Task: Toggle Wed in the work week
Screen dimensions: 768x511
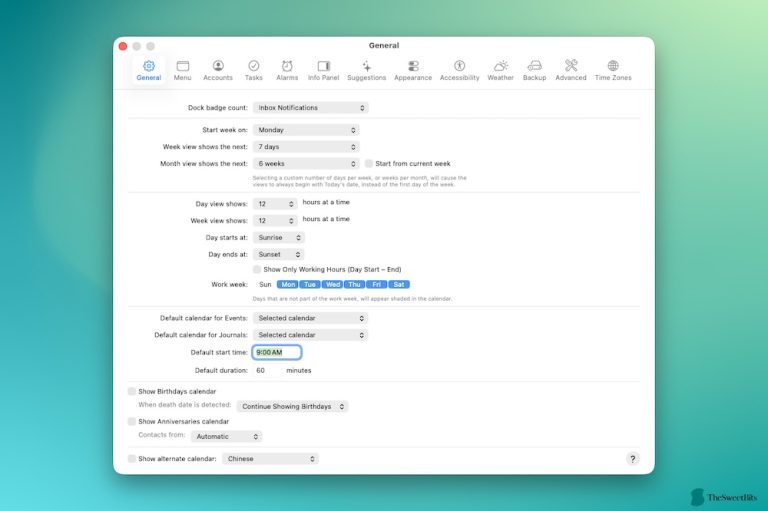Action: point(333,284)
